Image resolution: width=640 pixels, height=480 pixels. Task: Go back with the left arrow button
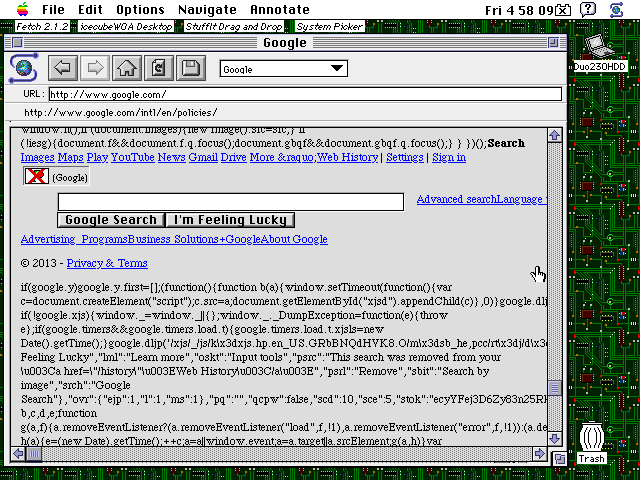tap(63, 68)
